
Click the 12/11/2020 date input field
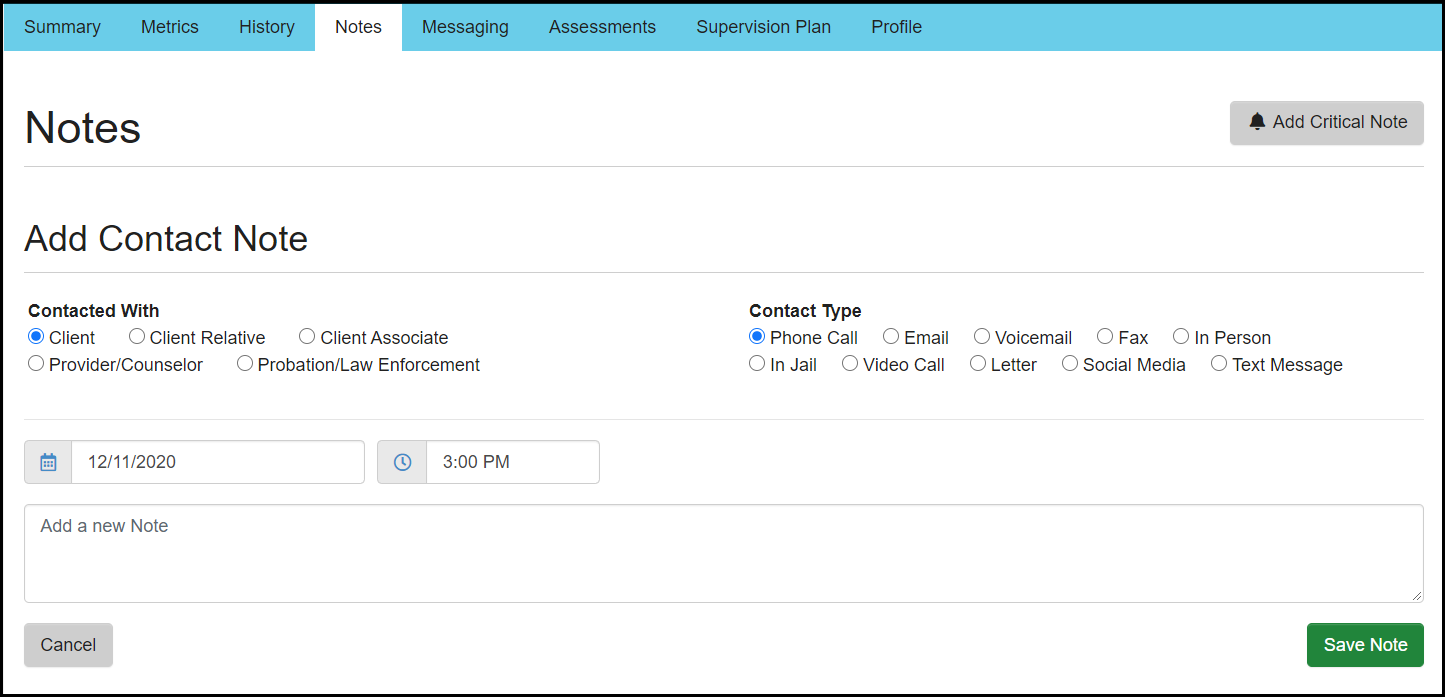pyautogui.click(x=217, y=462)
